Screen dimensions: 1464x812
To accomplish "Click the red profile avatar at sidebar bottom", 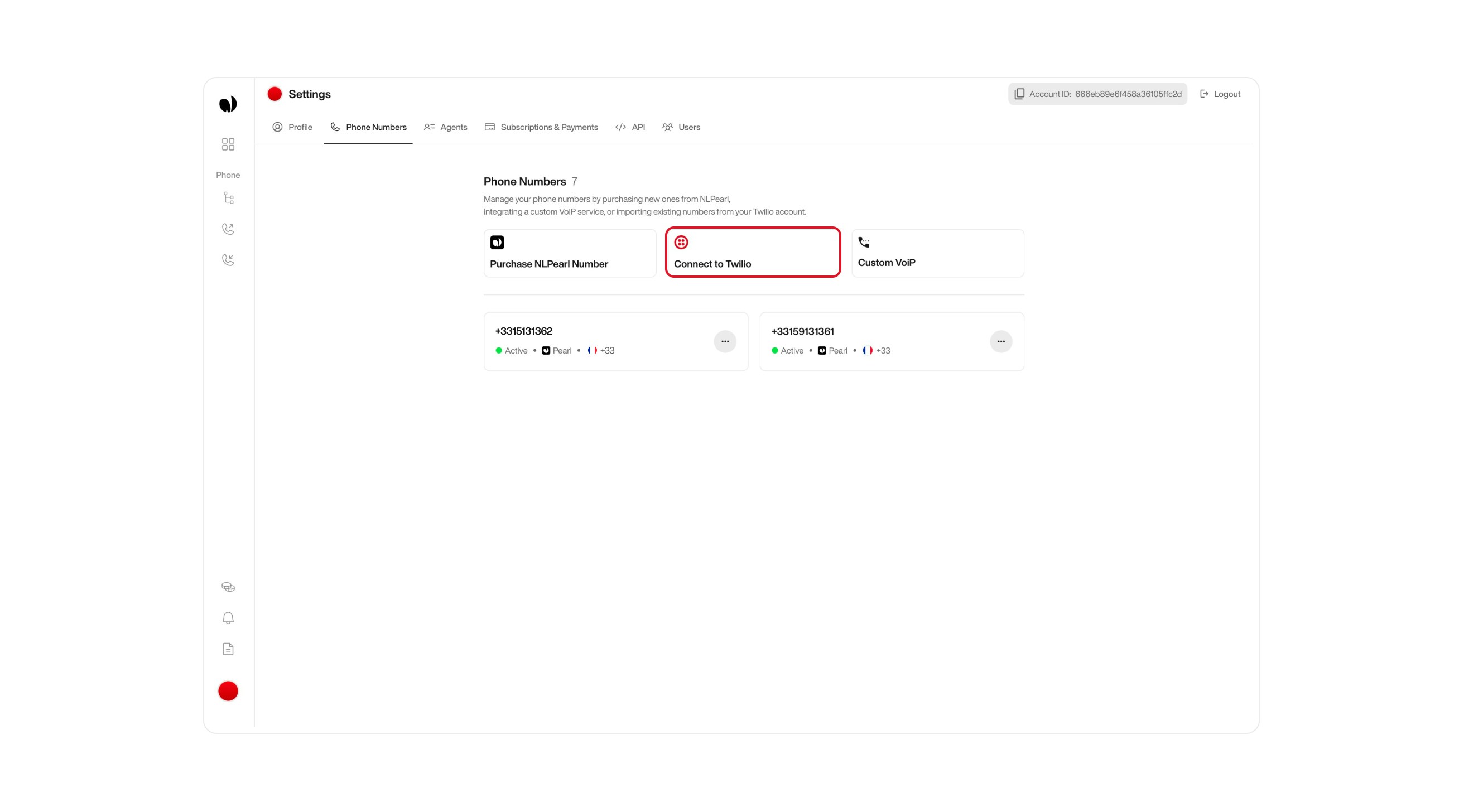I will click(x=228, y=691).
